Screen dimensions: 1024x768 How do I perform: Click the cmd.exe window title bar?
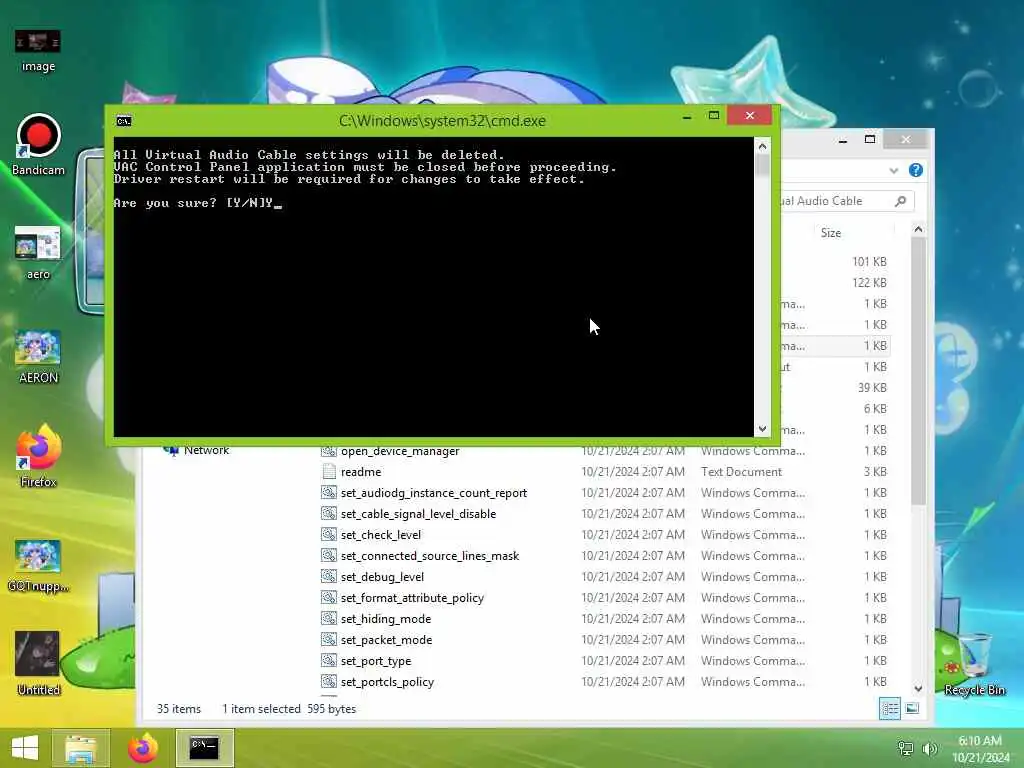tap(442, 121)
